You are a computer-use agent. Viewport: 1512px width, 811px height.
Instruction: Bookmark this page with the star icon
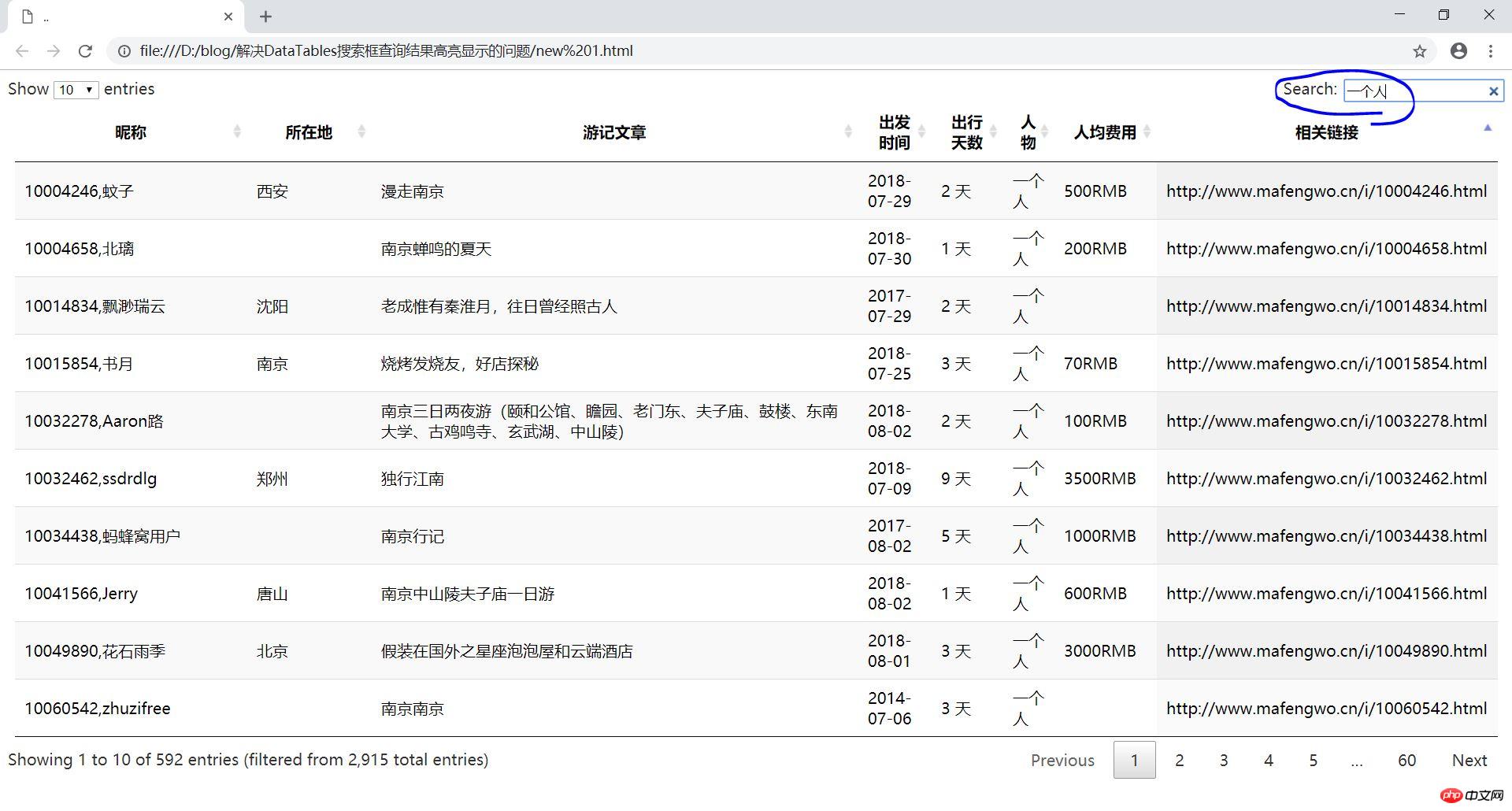[x=1419, y=51]
